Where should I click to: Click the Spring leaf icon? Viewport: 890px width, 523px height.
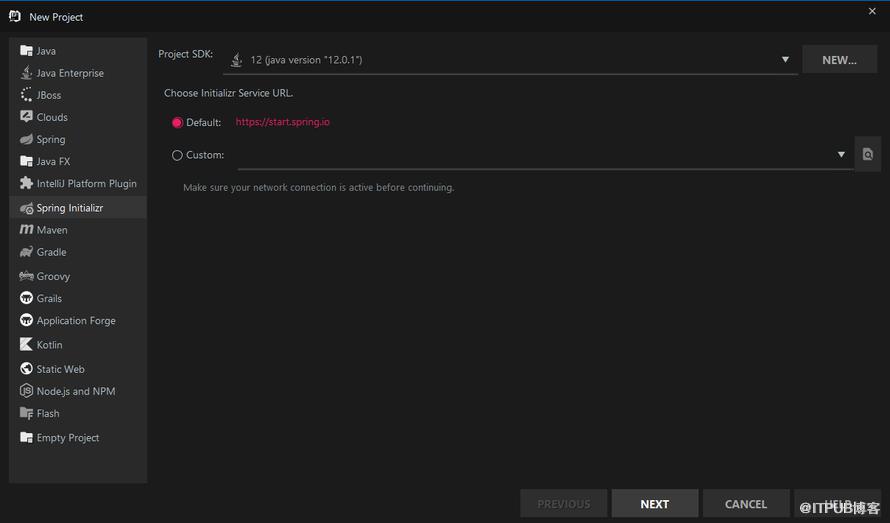click(x=26, y=139)
